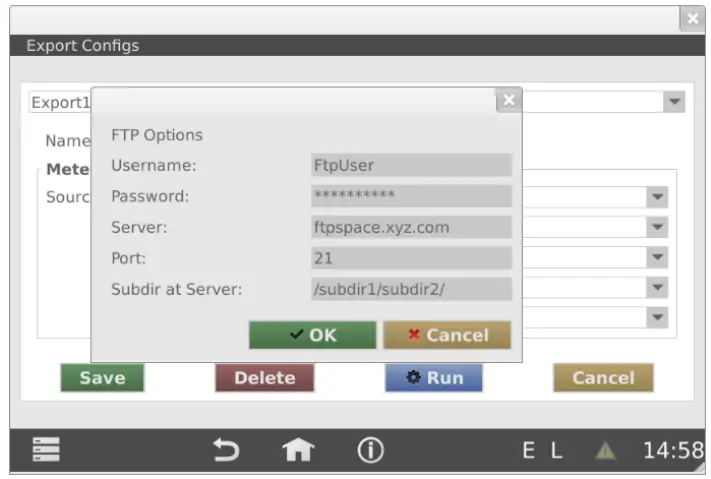711x479 pixels.
Task: Expand dropdown beside the Port row
Action: (x=657, y=257)
